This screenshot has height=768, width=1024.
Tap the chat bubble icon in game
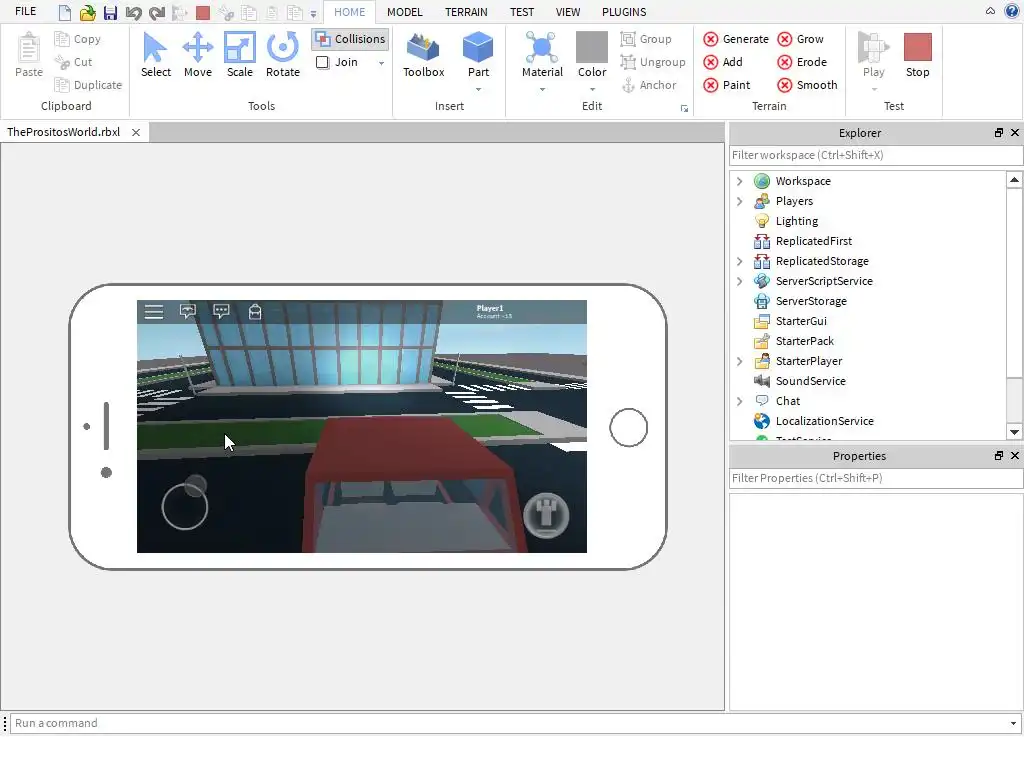[221, 312]
